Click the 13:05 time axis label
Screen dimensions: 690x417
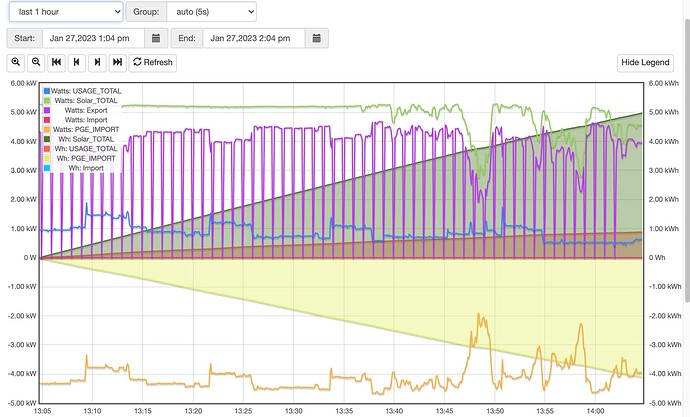pyautogui.click(x=42, y=411)
